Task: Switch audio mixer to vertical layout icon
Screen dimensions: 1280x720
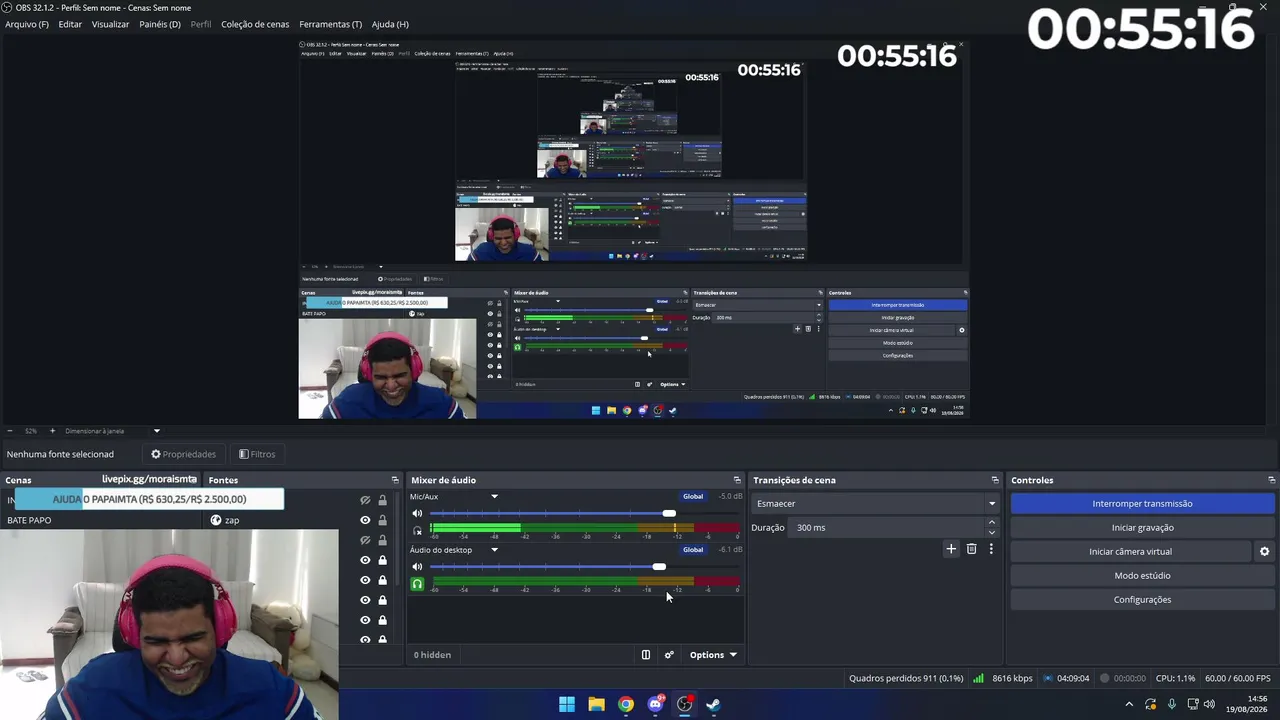Action: click(x=646, y=655)
